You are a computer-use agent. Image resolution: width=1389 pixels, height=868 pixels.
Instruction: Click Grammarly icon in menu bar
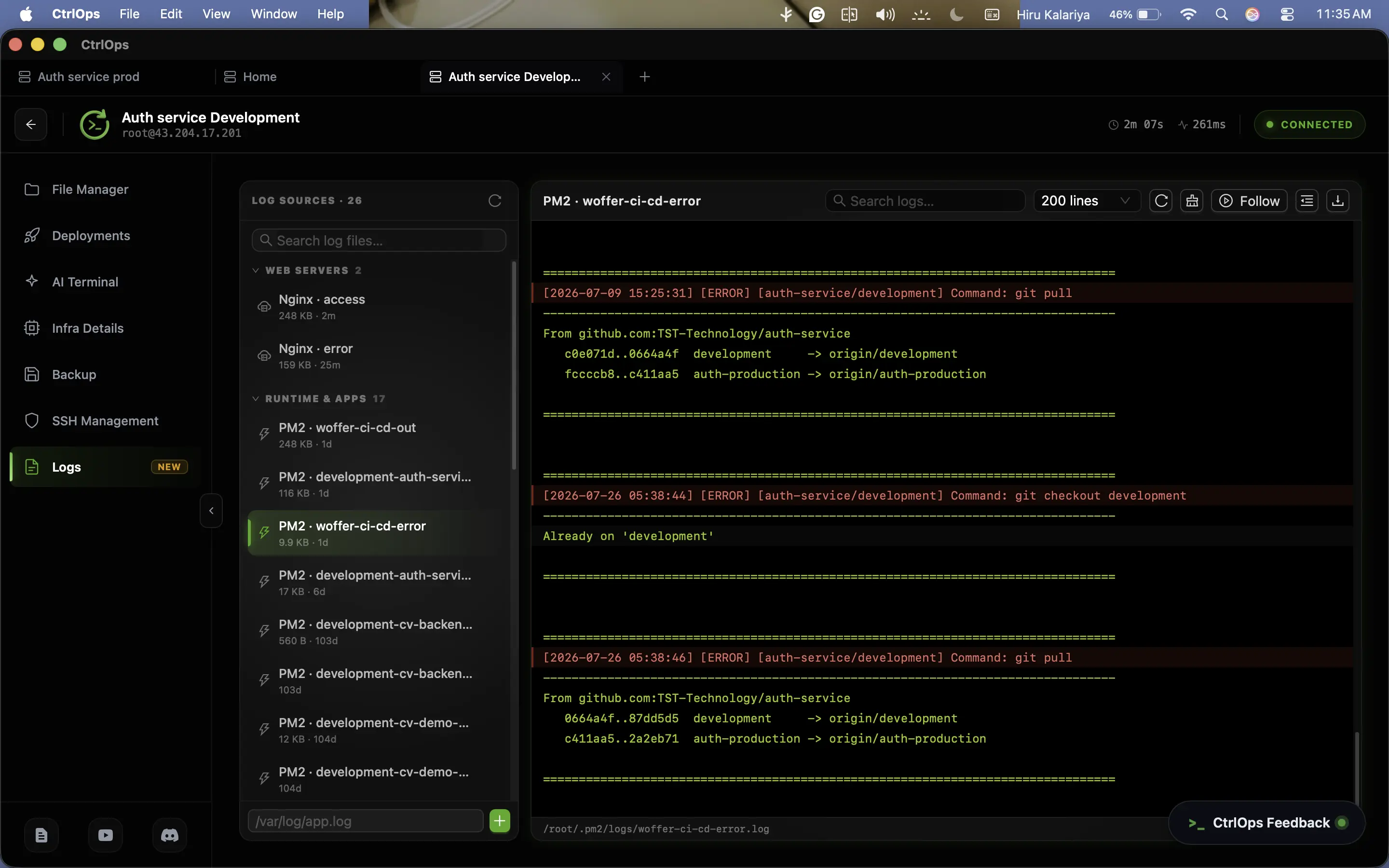[x=817, y=14]
